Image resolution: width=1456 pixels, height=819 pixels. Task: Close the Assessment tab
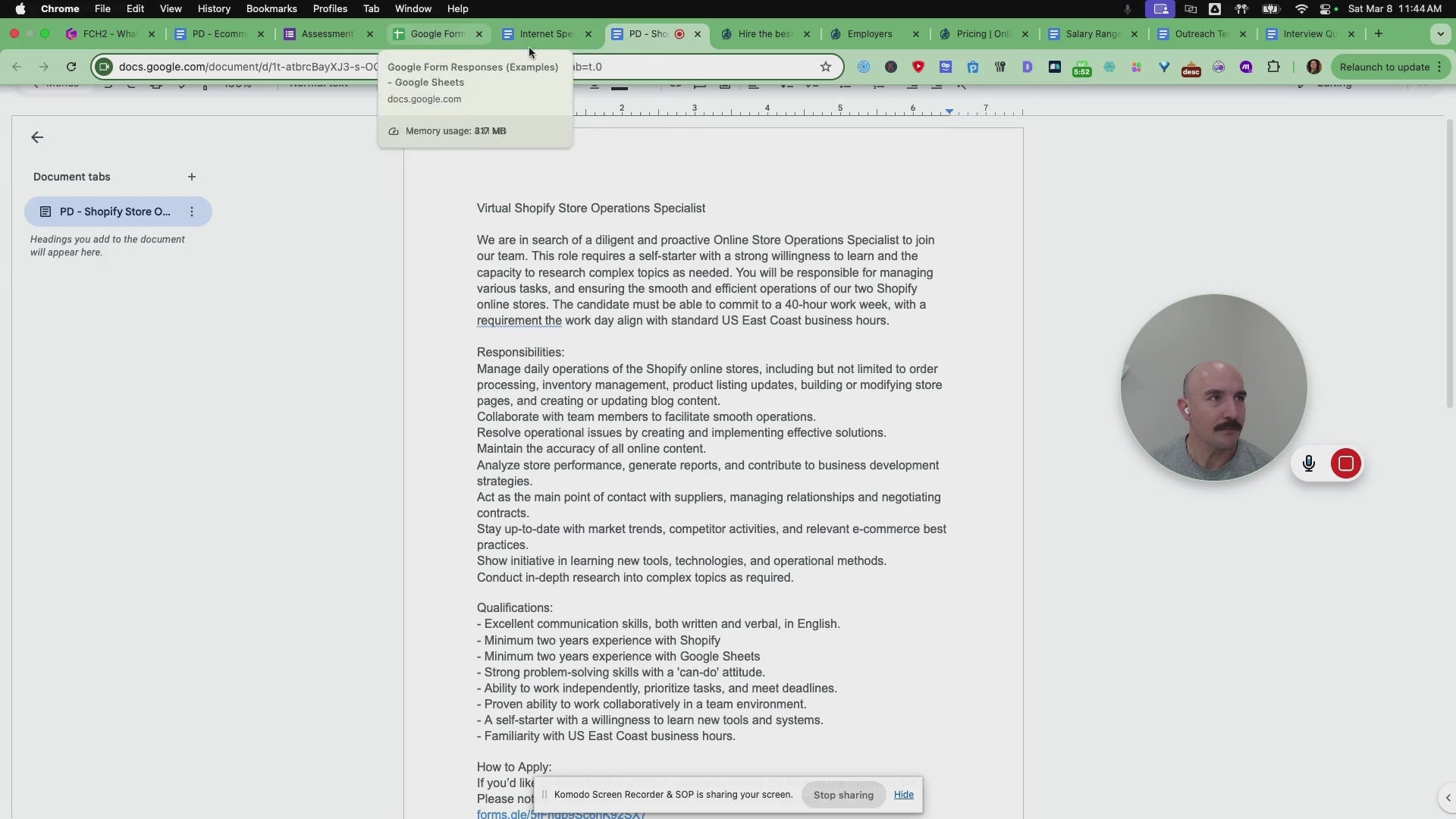pyautogui.click(x=370, y=34)
